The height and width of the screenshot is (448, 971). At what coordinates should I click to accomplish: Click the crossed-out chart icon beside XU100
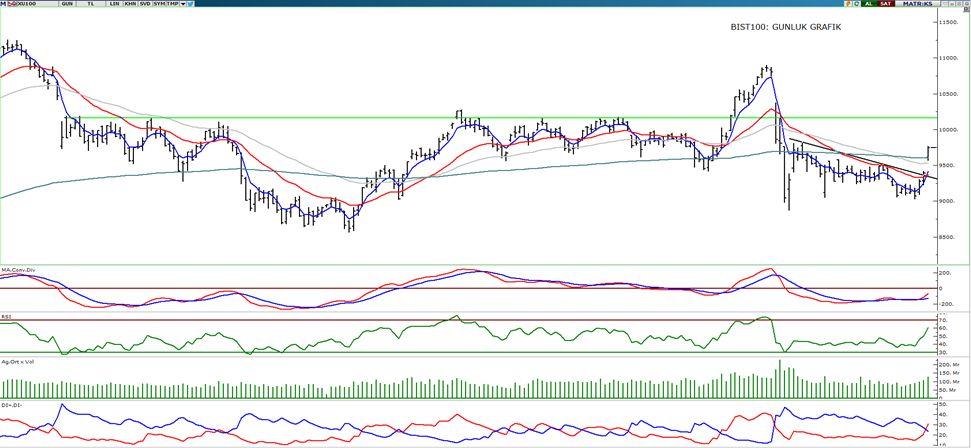(x=12, y=4)
